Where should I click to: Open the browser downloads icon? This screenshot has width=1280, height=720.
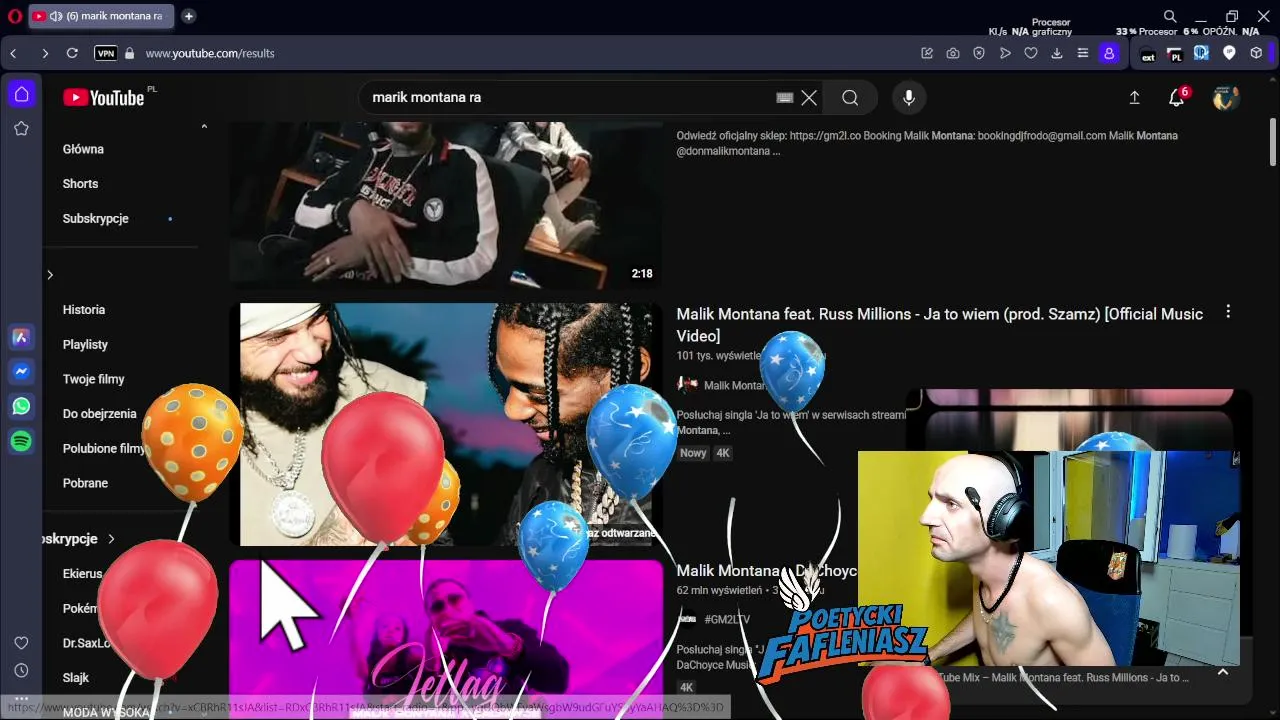(1057, 53)
